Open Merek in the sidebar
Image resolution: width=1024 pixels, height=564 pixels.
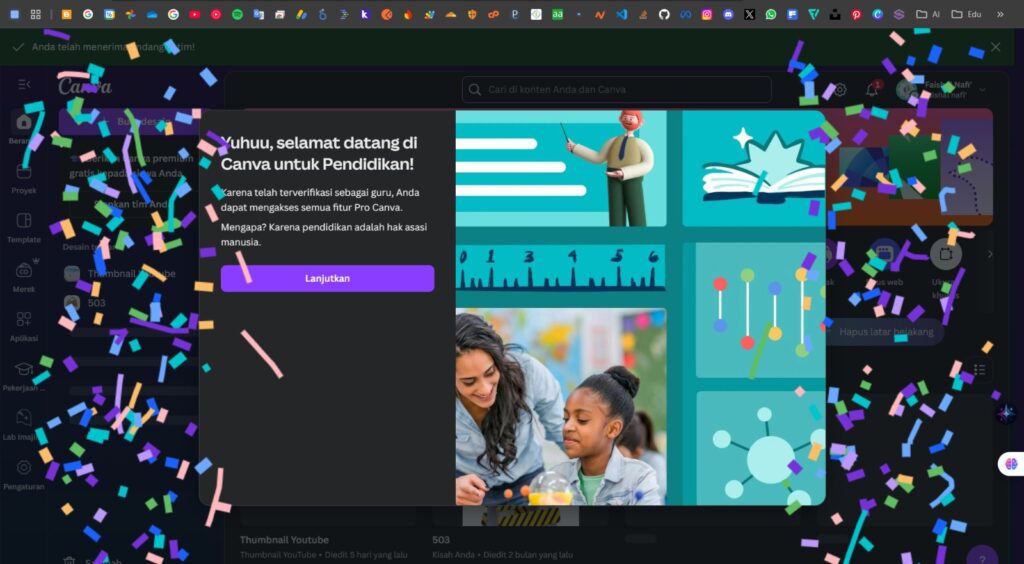tap(24, 275)
